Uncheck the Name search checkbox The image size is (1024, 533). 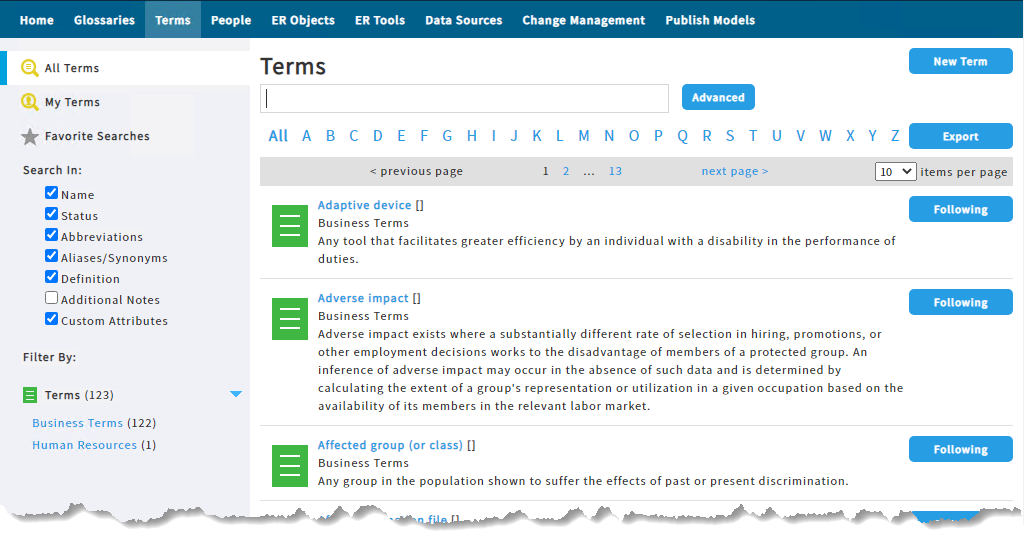tap(52, 193)
